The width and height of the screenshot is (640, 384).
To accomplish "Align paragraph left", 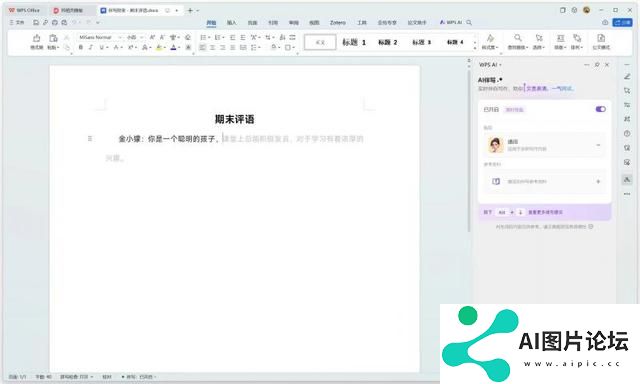I will tap(203, 48).
